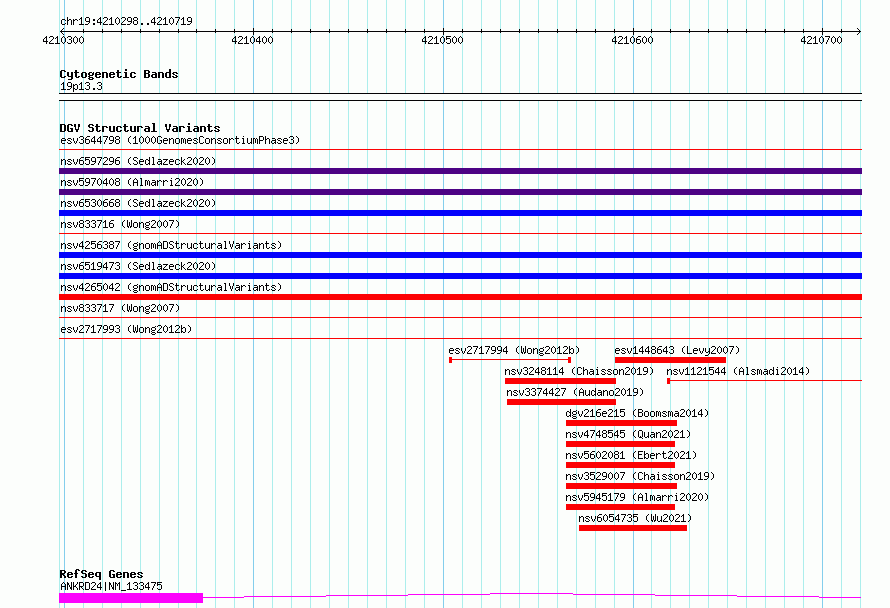This screenshot has height=608, width=890.
Task: Open variant nsv3248114 (Chaisson2019)
Action: [x=579, y=371]
